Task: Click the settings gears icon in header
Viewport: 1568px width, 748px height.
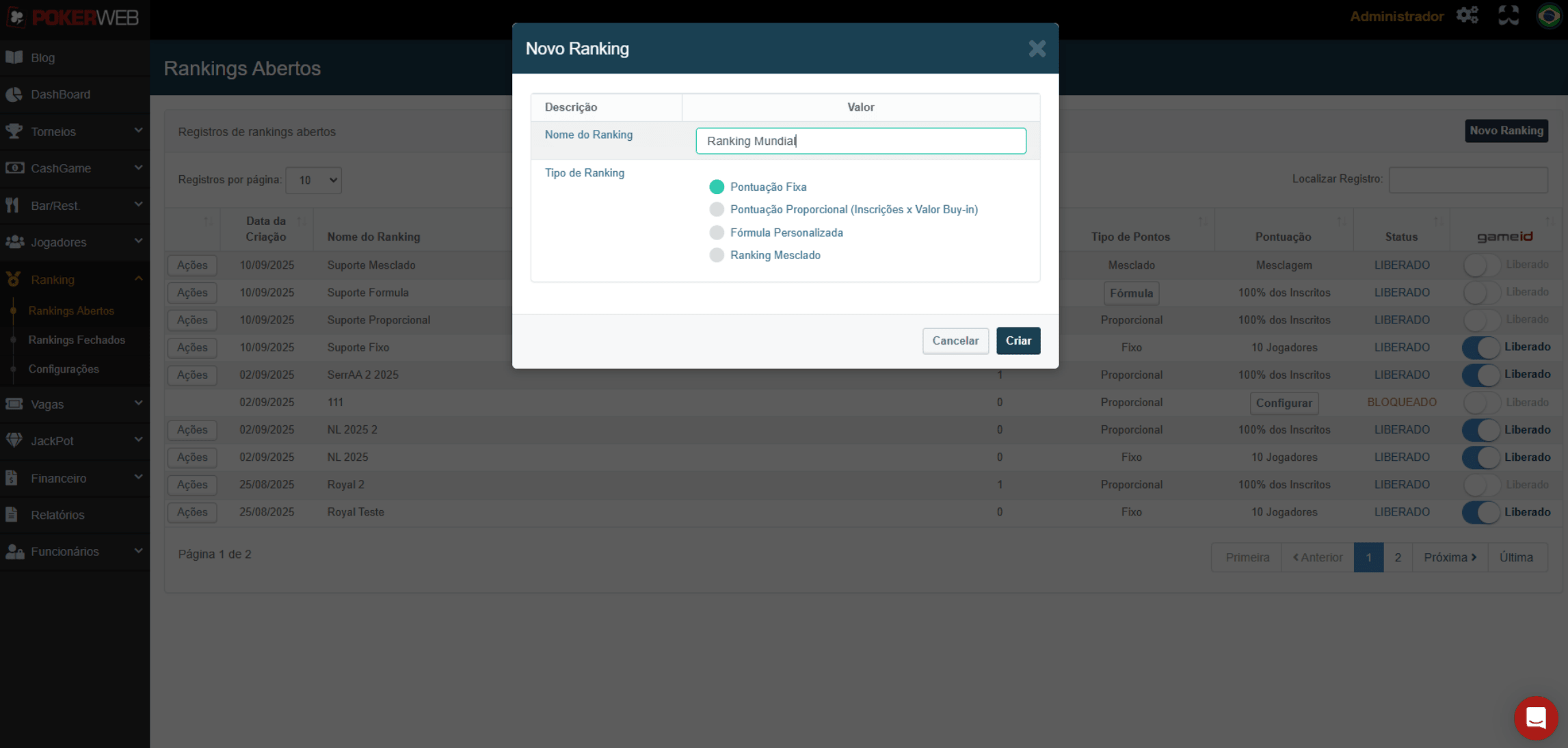Action: tap(1467, 15)
